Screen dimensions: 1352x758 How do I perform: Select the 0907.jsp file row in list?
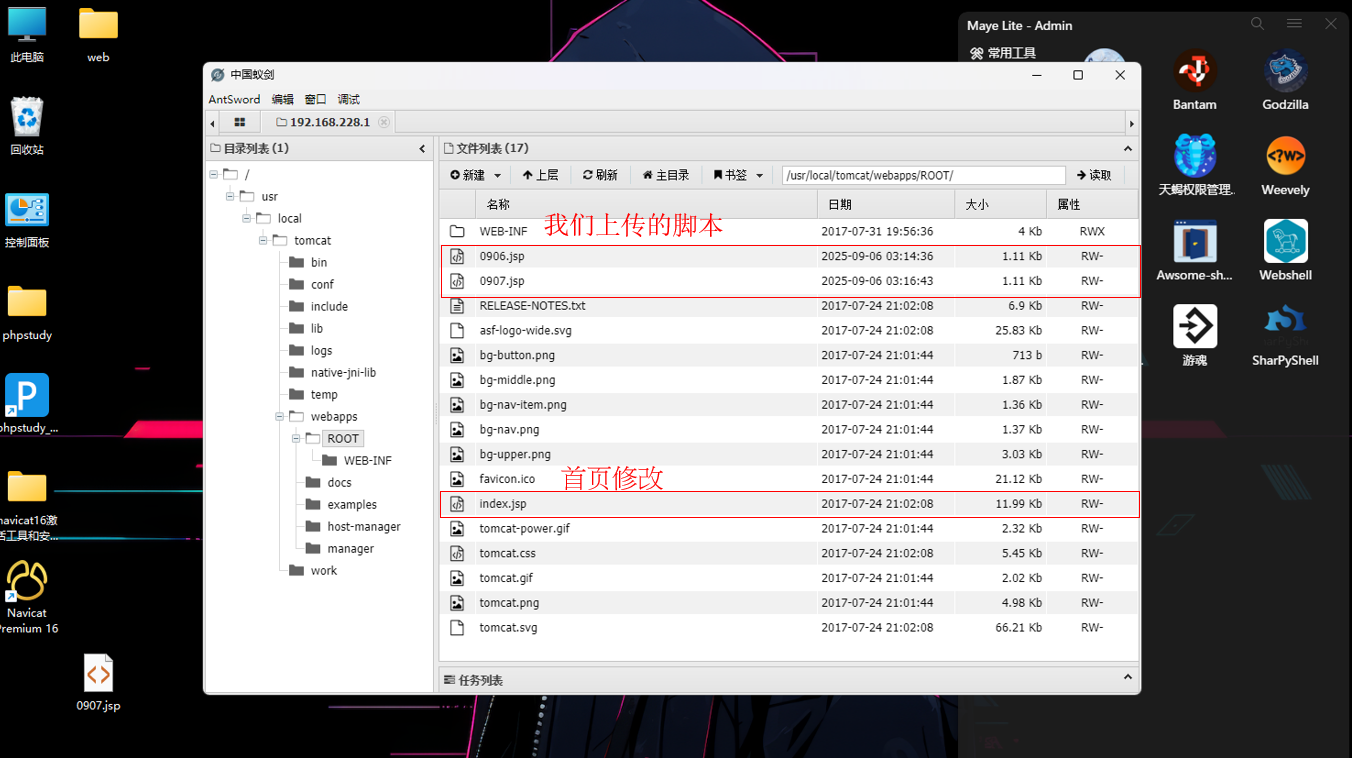(x=789, y=281)
